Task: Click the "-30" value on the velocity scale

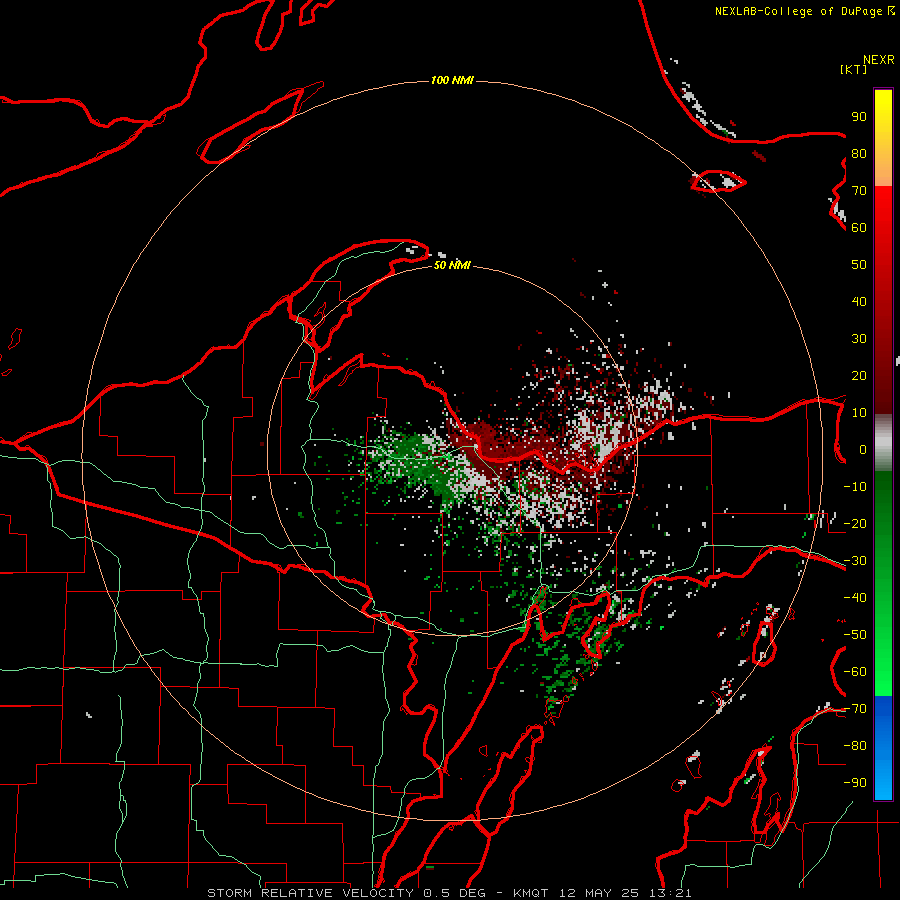Action: [855, 561]
